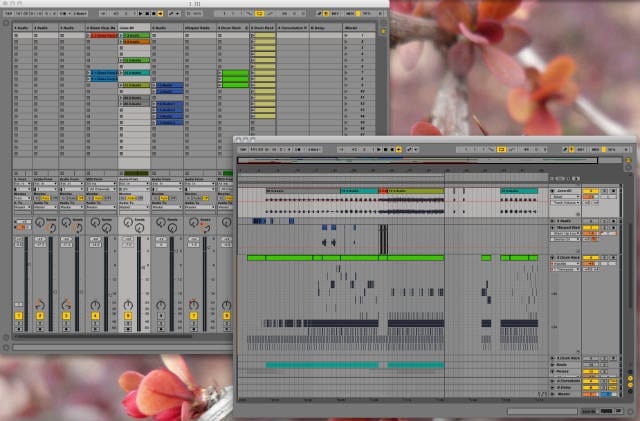The image size is (640, 421).
Task: Start playback in the Arrangement window
Action: 379,150
